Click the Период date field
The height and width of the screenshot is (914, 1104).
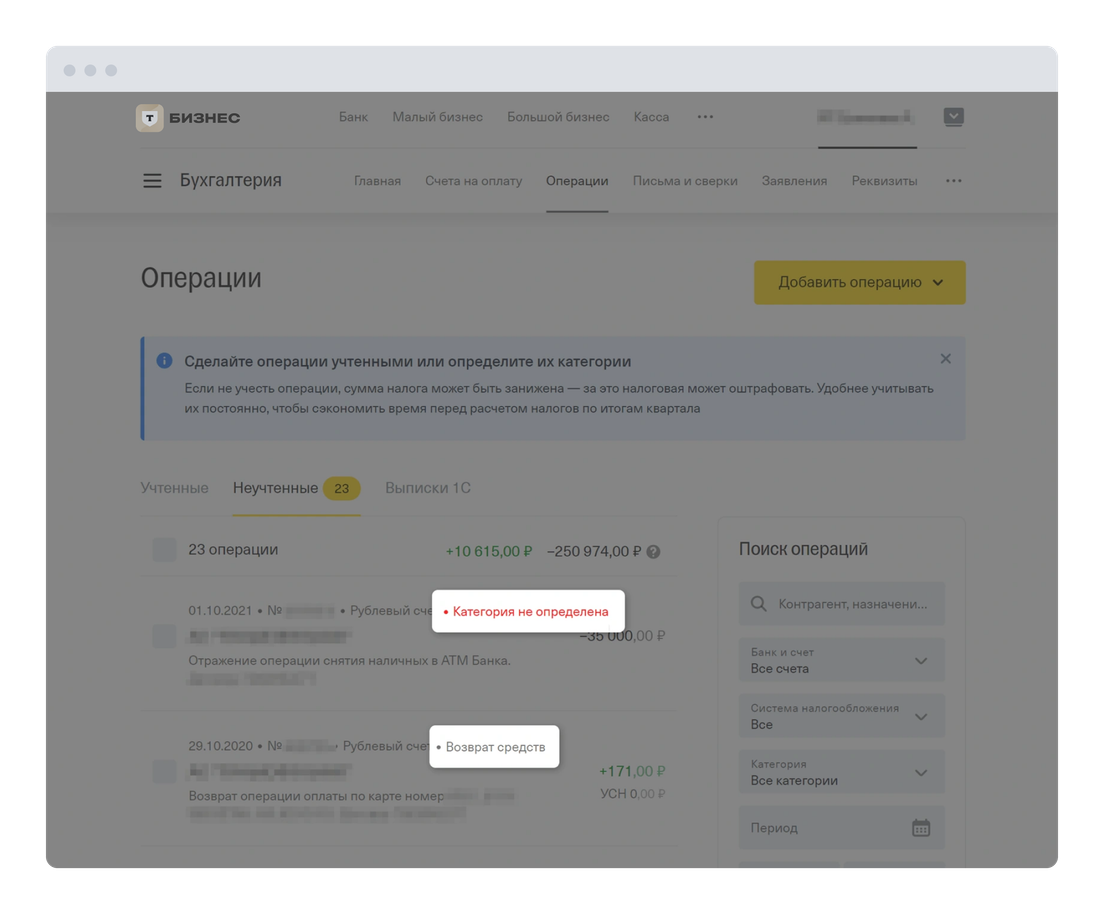(x=841, y=827)
